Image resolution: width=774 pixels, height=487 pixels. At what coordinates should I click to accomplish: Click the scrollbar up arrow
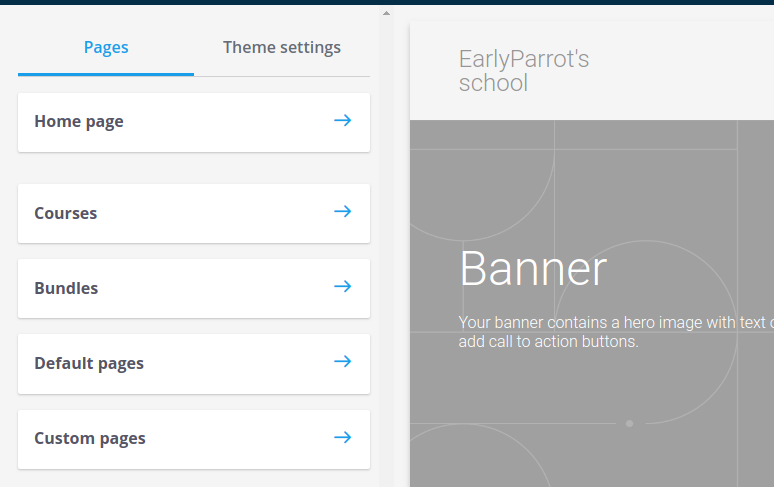(387, 13)
